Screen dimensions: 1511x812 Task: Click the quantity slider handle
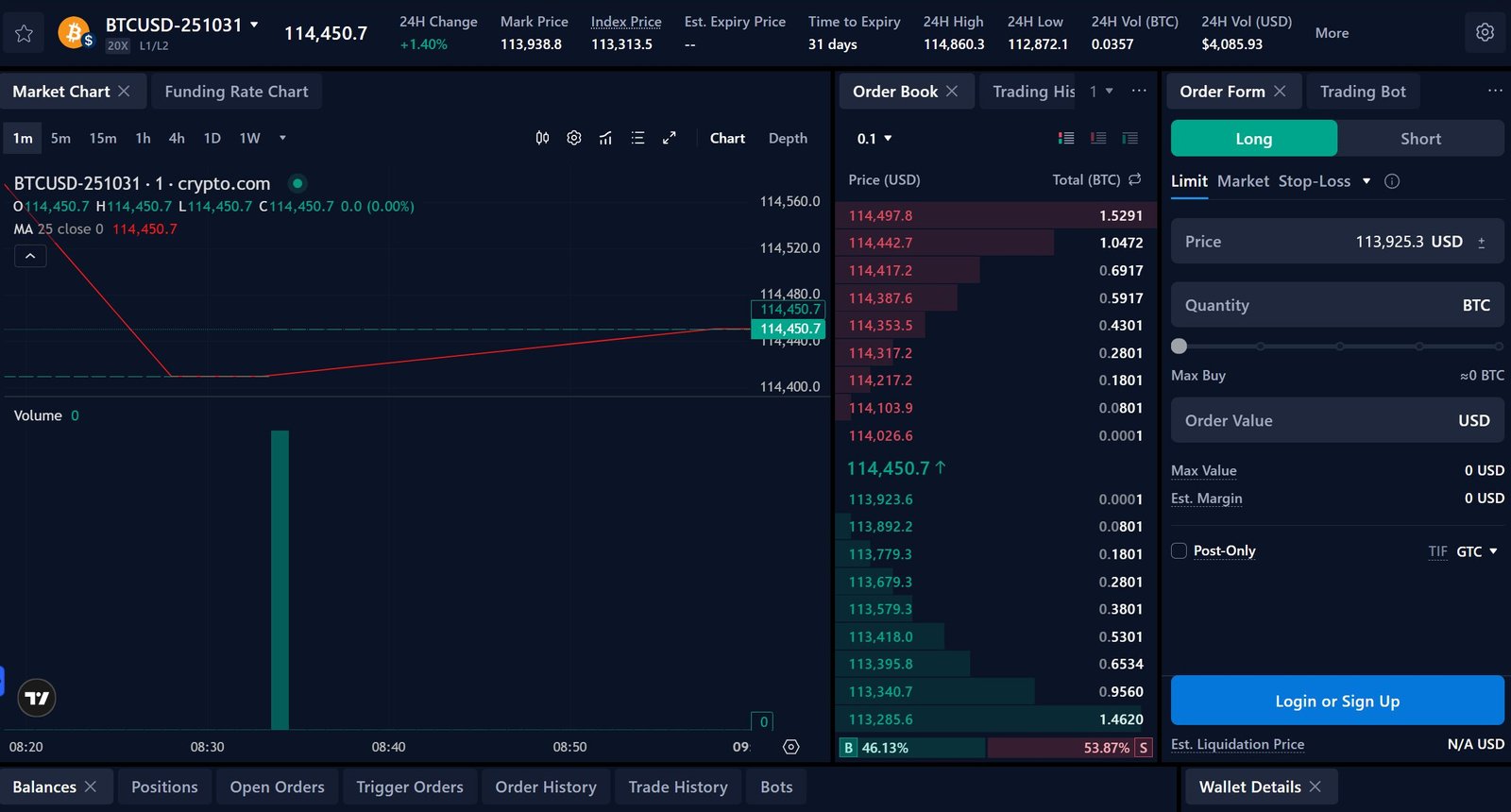[1179, 347]
